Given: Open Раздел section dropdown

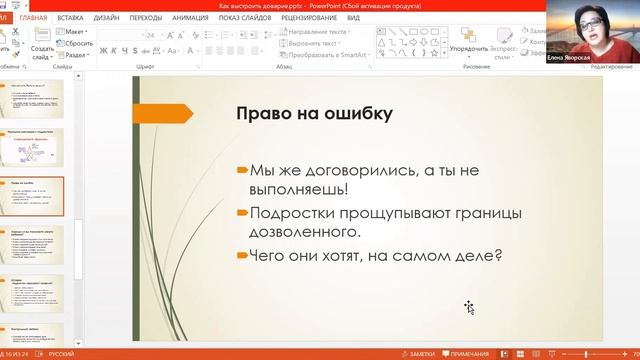Looking at the screenshot, I should click(72, 54).
